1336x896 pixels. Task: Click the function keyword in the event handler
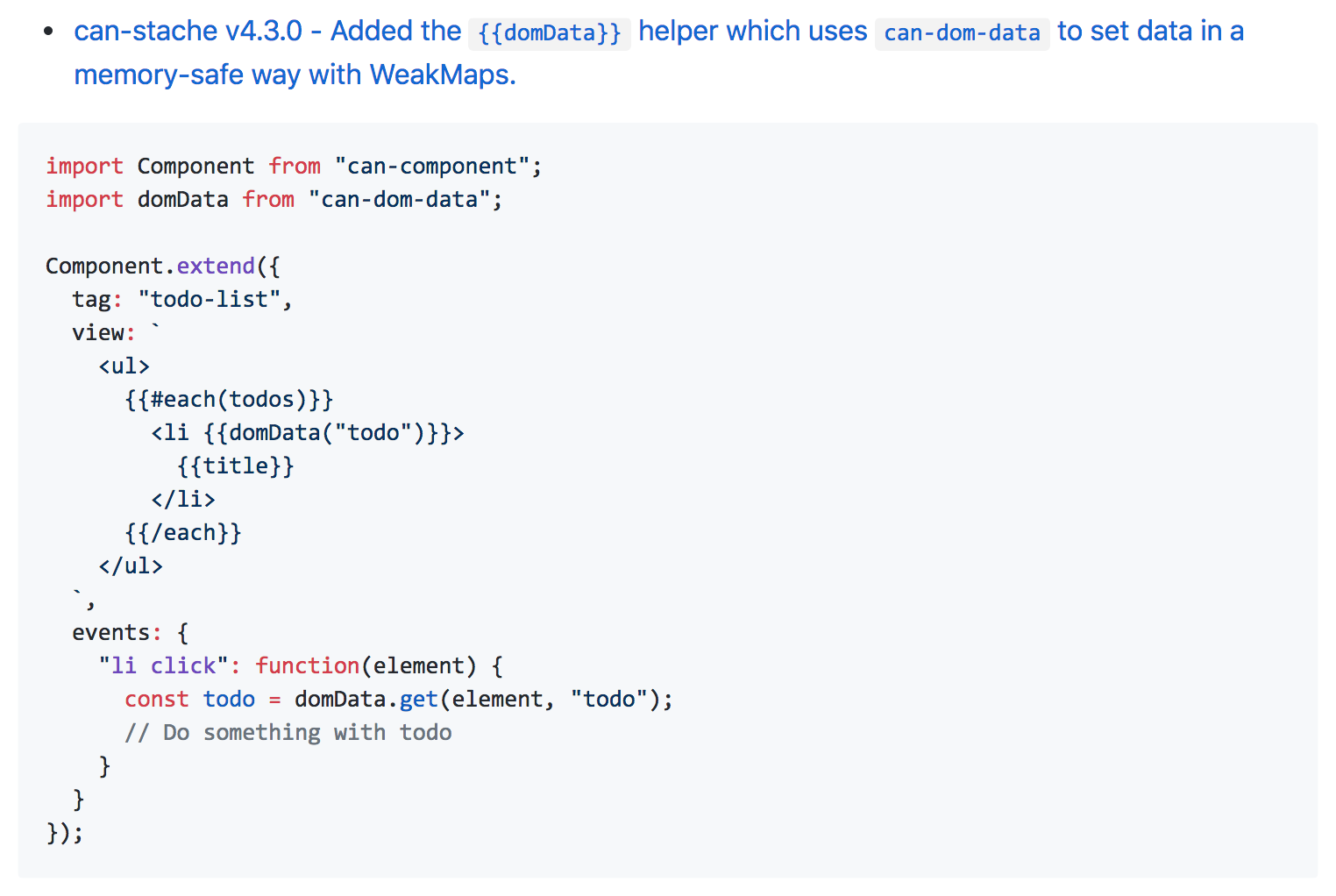click(307, 665)
